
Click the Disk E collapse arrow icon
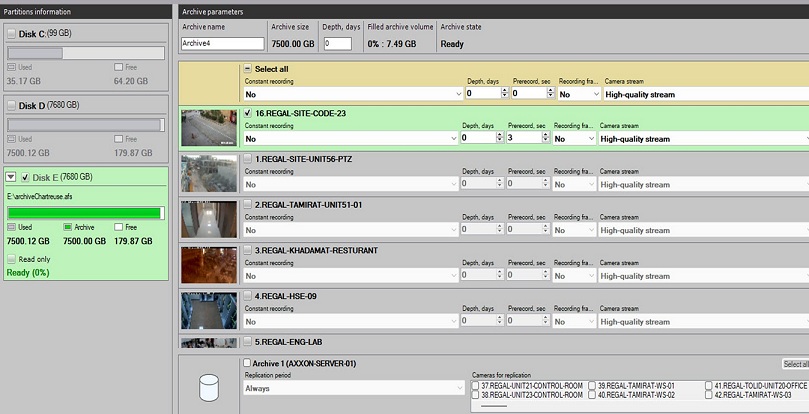(11, 177)
